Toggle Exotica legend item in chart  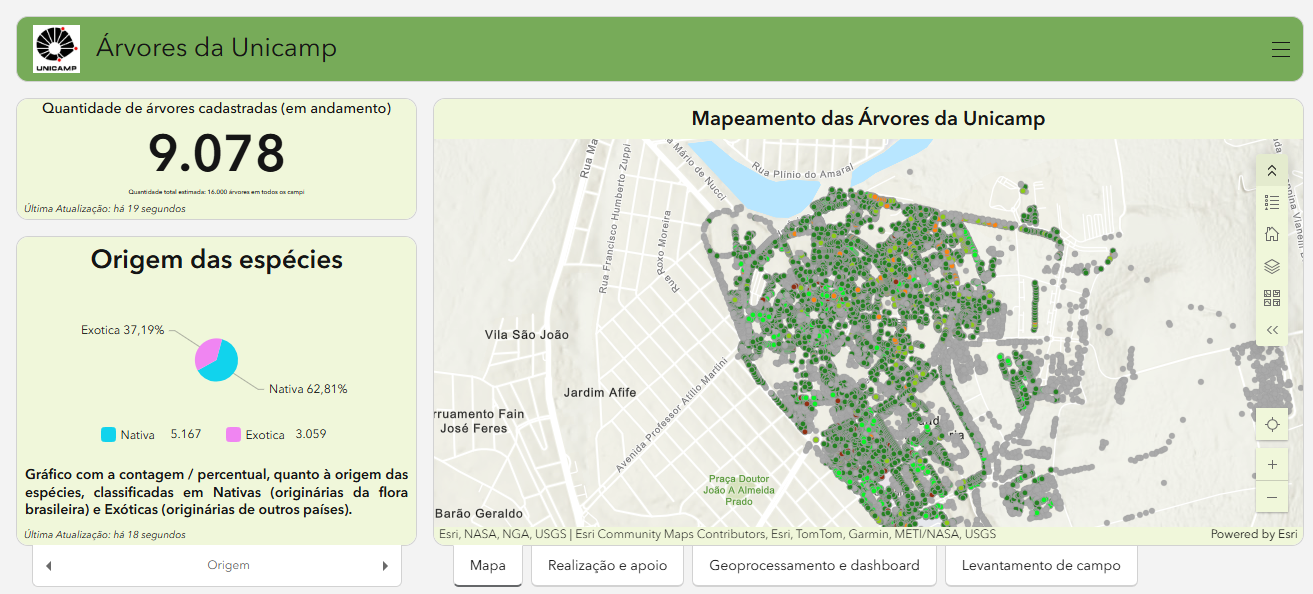pos(255,435)
